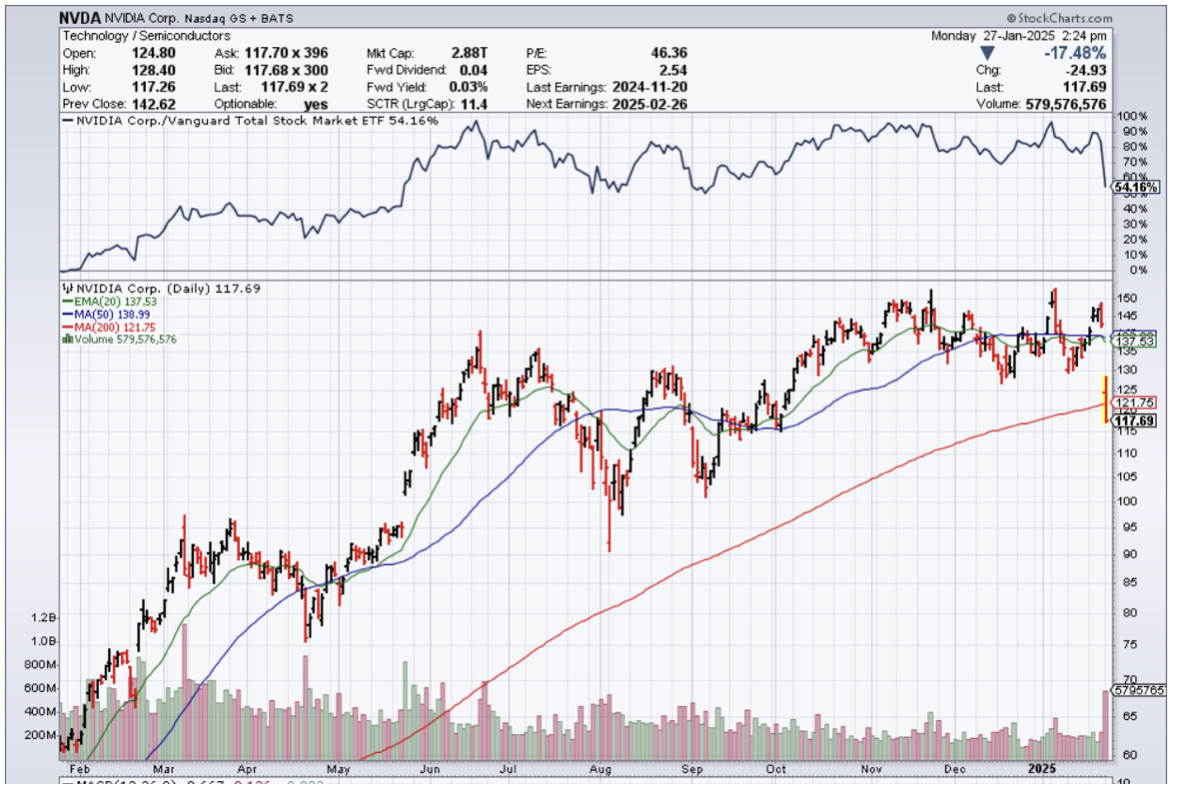Click the Nov label on time axis
Image resolution: width=1178 pixels, height=790 pixels.
coord(871,769)
